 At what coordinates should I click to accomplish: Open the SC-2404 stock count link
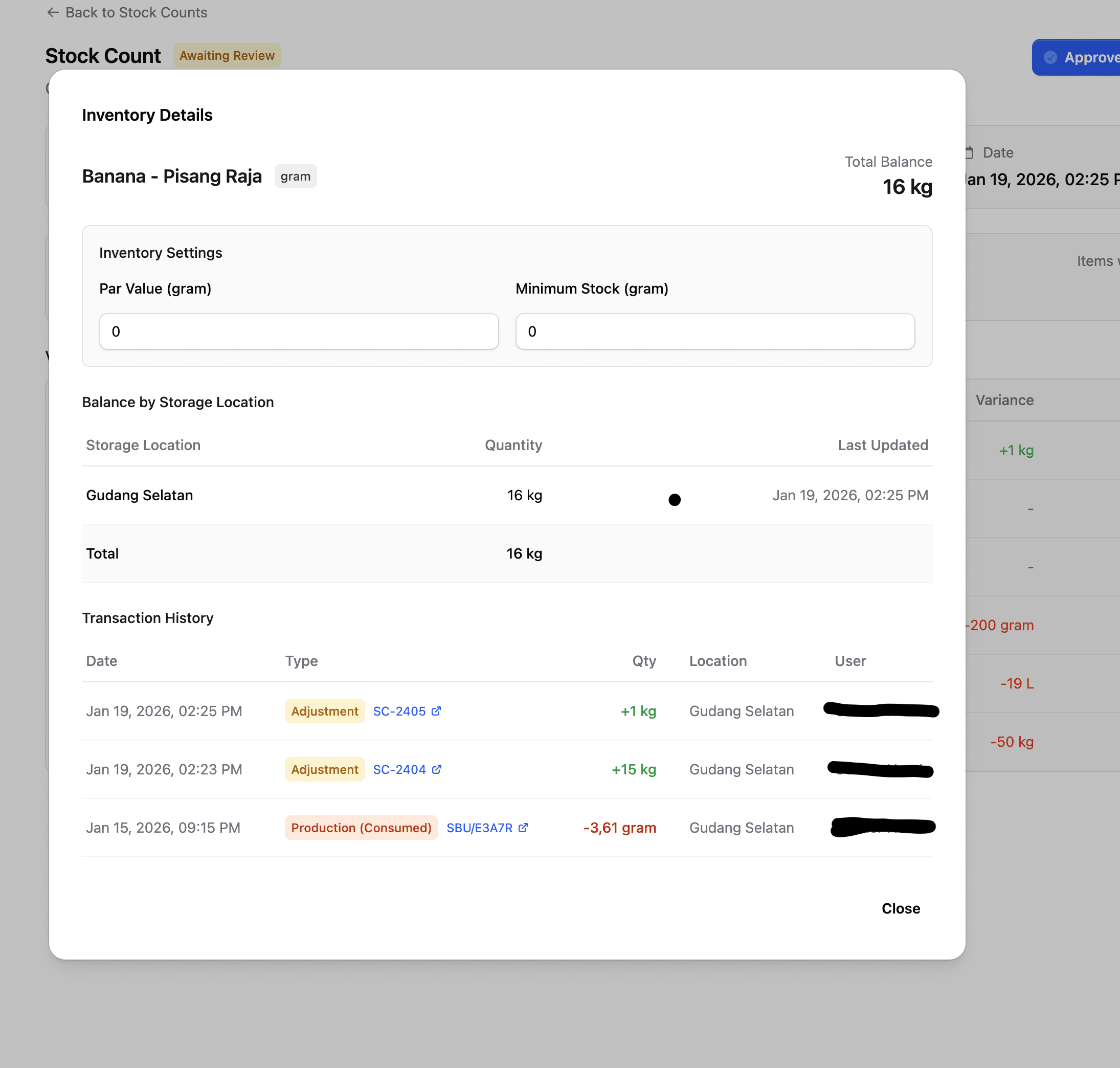(399, 769)
